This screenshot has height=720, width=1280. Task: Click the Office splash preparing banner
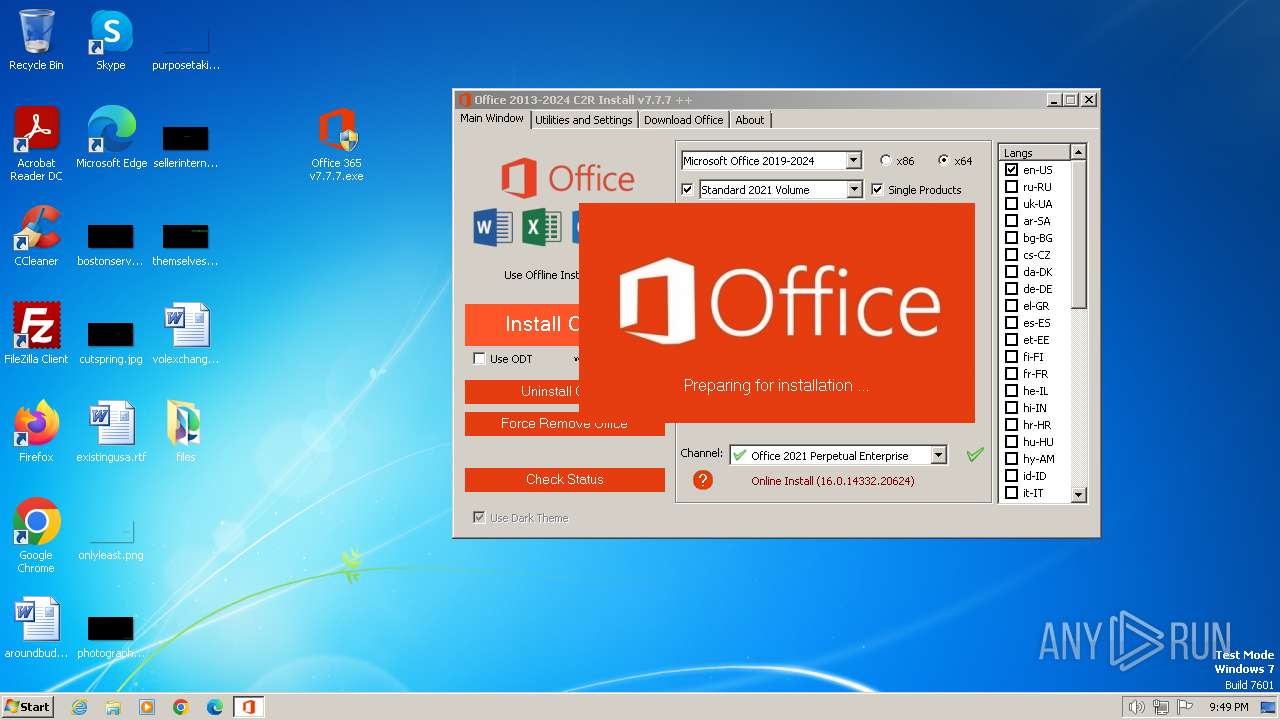coord(777,313)
